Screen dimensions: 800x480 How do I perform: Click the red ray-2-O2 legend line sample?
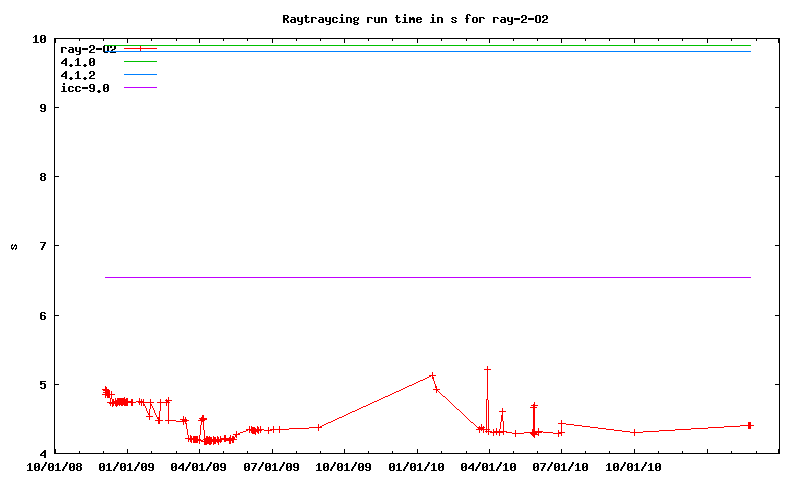(140, 49)
